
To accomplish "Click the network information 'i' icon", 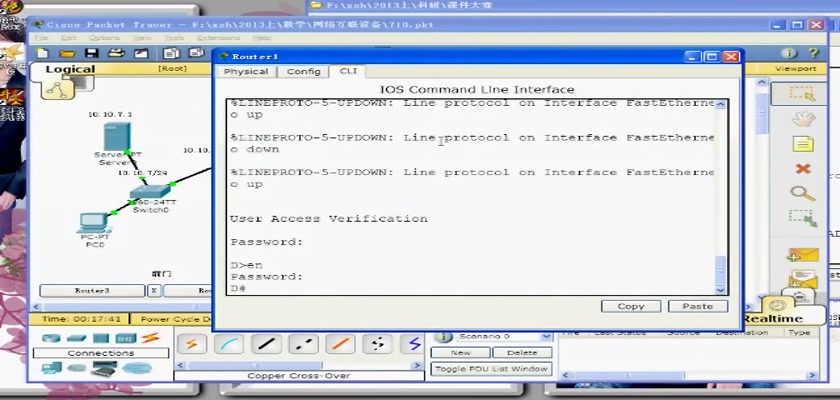I will [789, 53].
